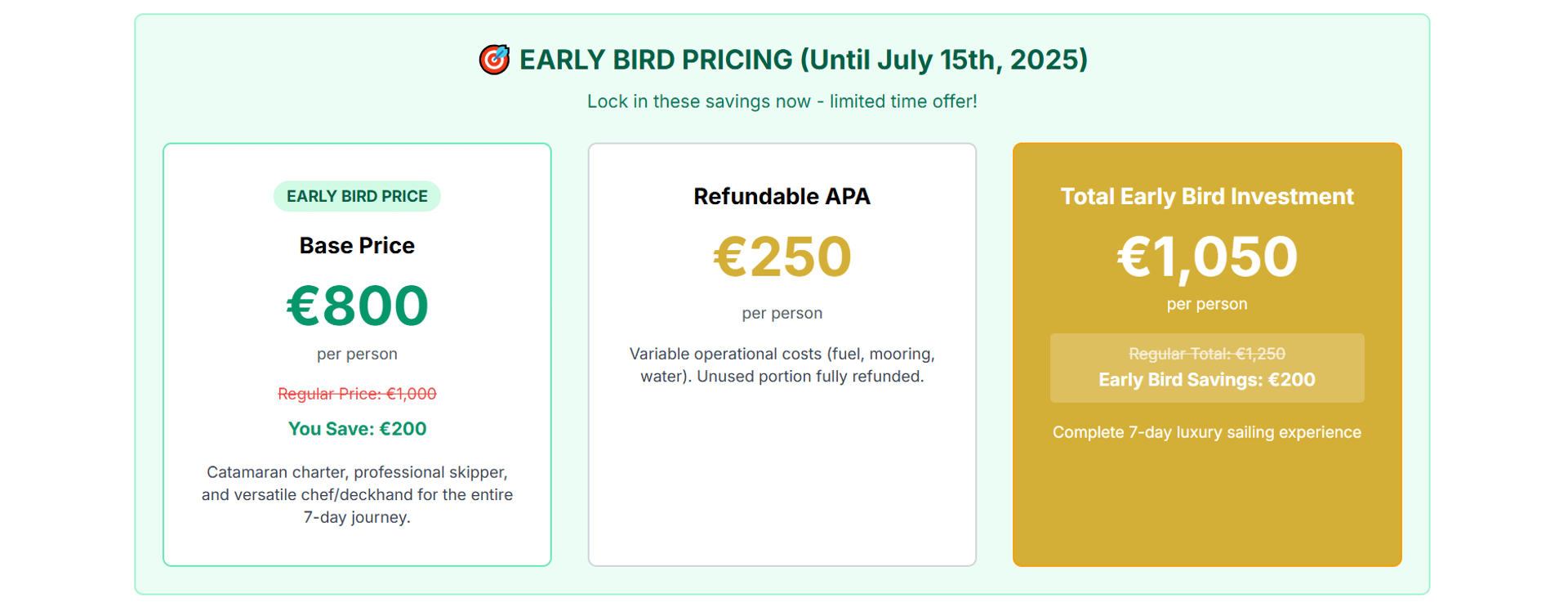Click the struck-through Regular Price €1,000
1568x616 pixels.
(357, 394)
